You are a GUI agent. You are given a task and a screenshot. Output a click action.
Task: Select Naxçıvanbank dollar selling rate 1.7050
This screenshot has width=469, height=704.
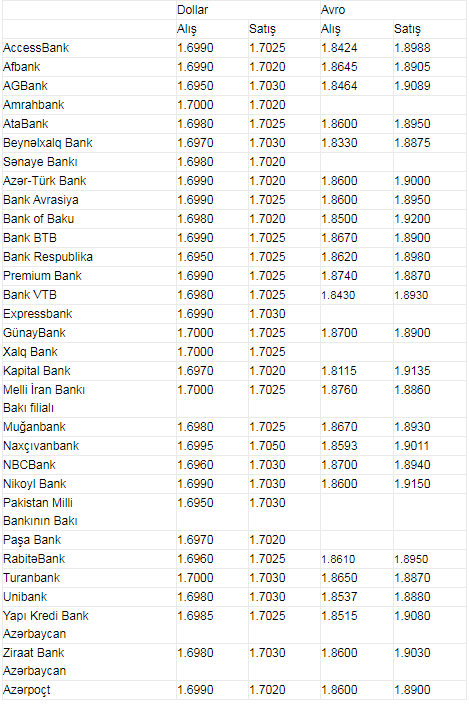pyautogui.click(x=267, y=446)
